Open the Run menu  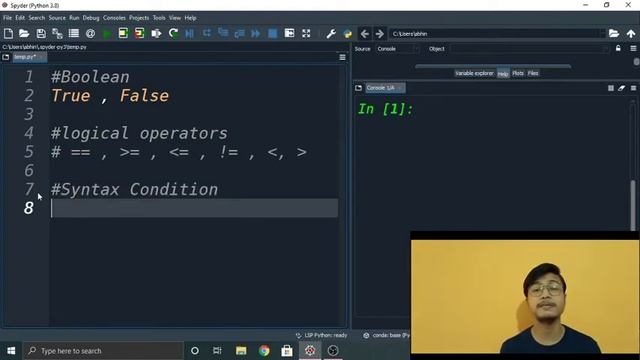74,18
